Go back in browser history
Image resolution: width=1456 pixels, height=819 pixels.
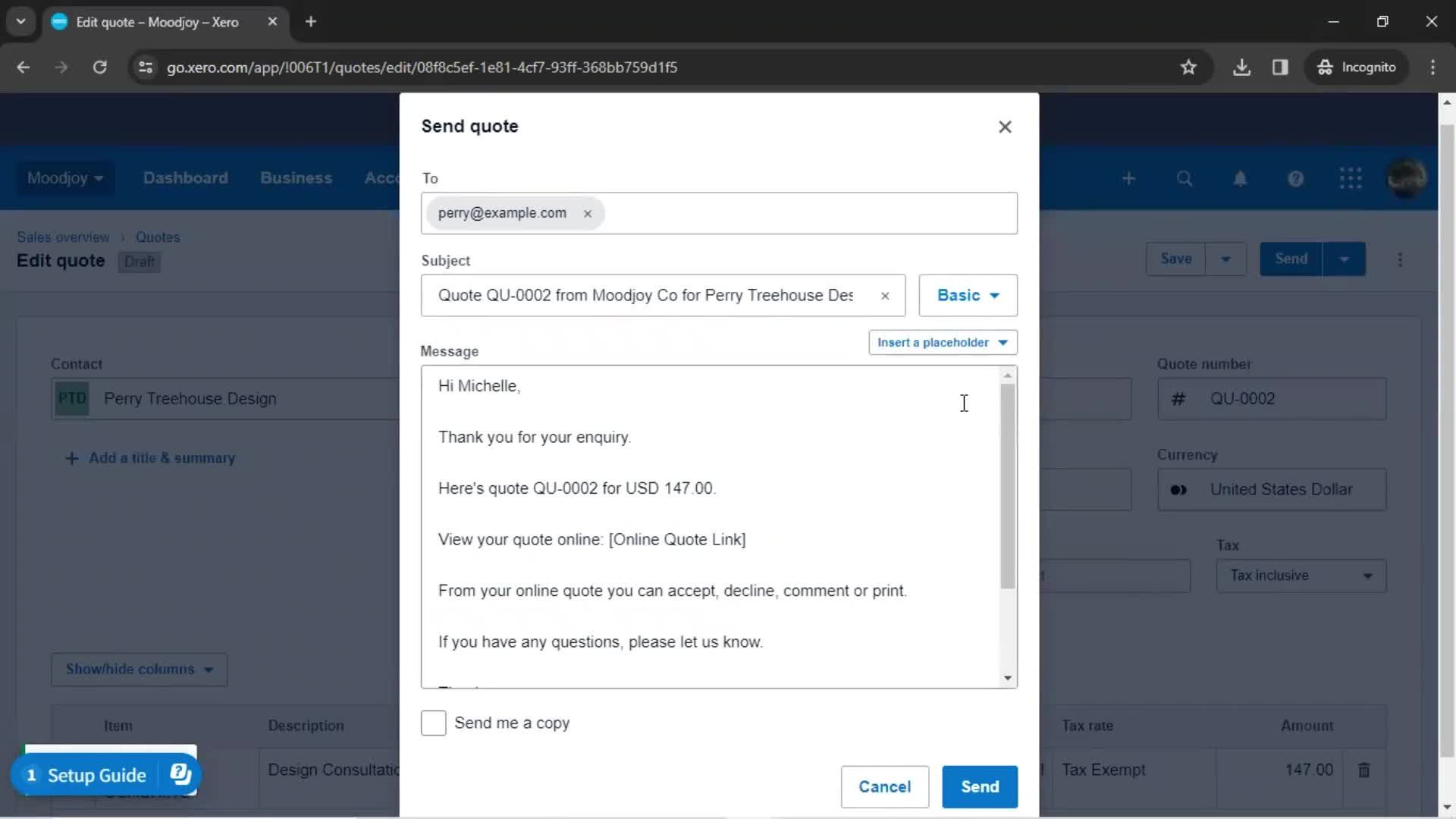[24, 67]
